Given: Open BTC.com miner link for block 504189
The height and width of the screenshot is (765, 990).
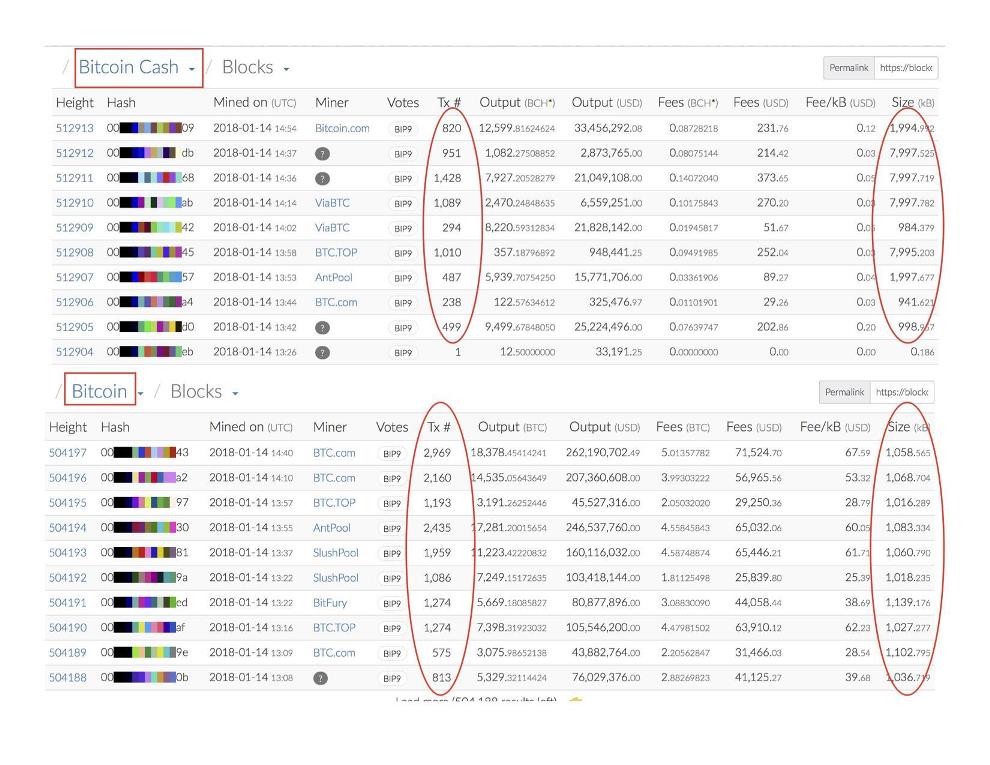Looking at the screenshot, I should click(334, 653).
